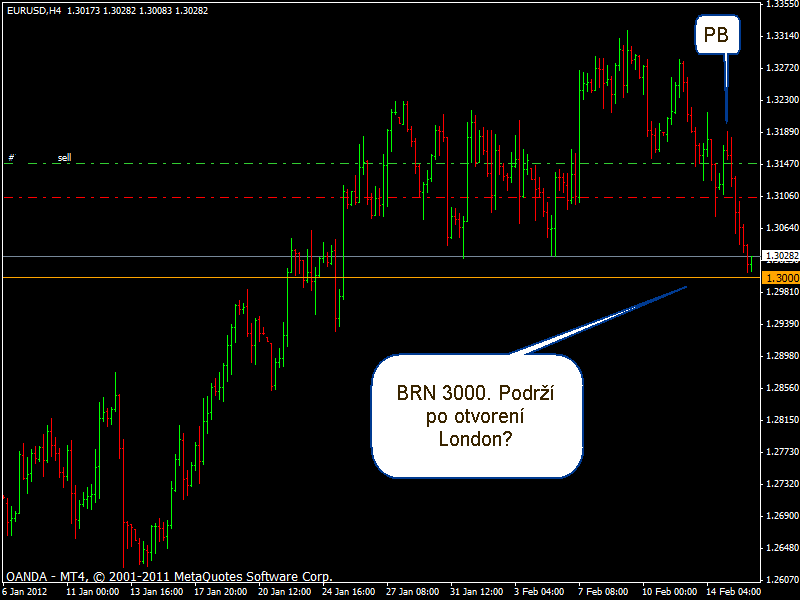
Task: Click the orange 1.3000 price tag
Action: click(x=781, y=278)
